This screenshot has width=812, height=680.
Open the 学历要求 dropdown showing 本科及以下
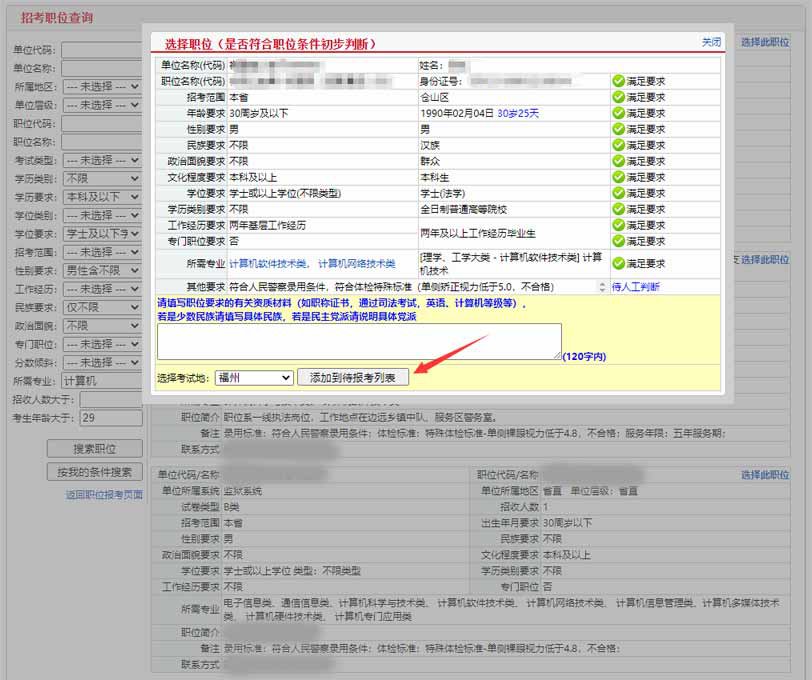point(102,197)
